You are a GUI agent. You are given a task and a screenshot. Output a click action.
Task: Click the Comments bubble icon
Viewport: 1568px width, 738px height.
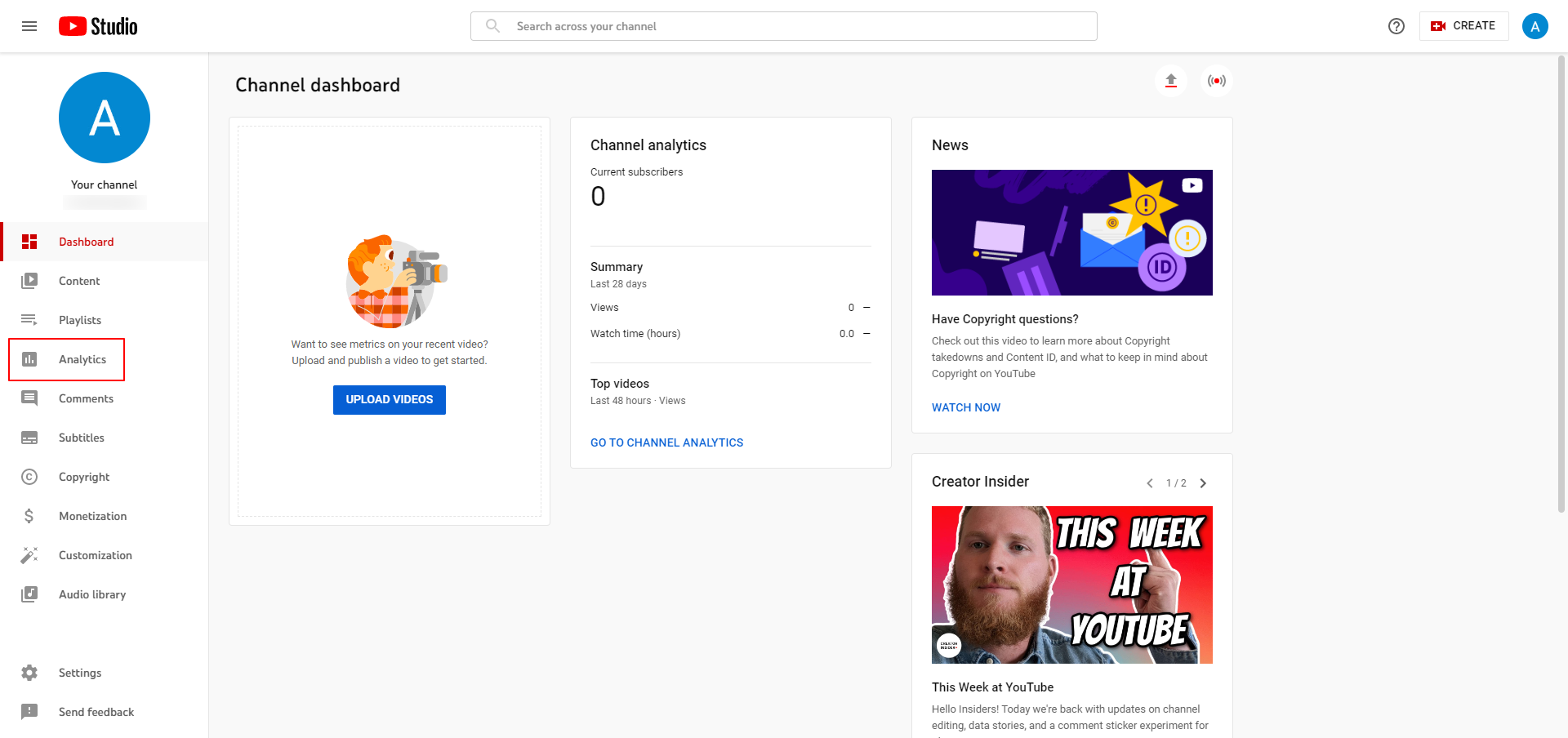coord(29,398)
